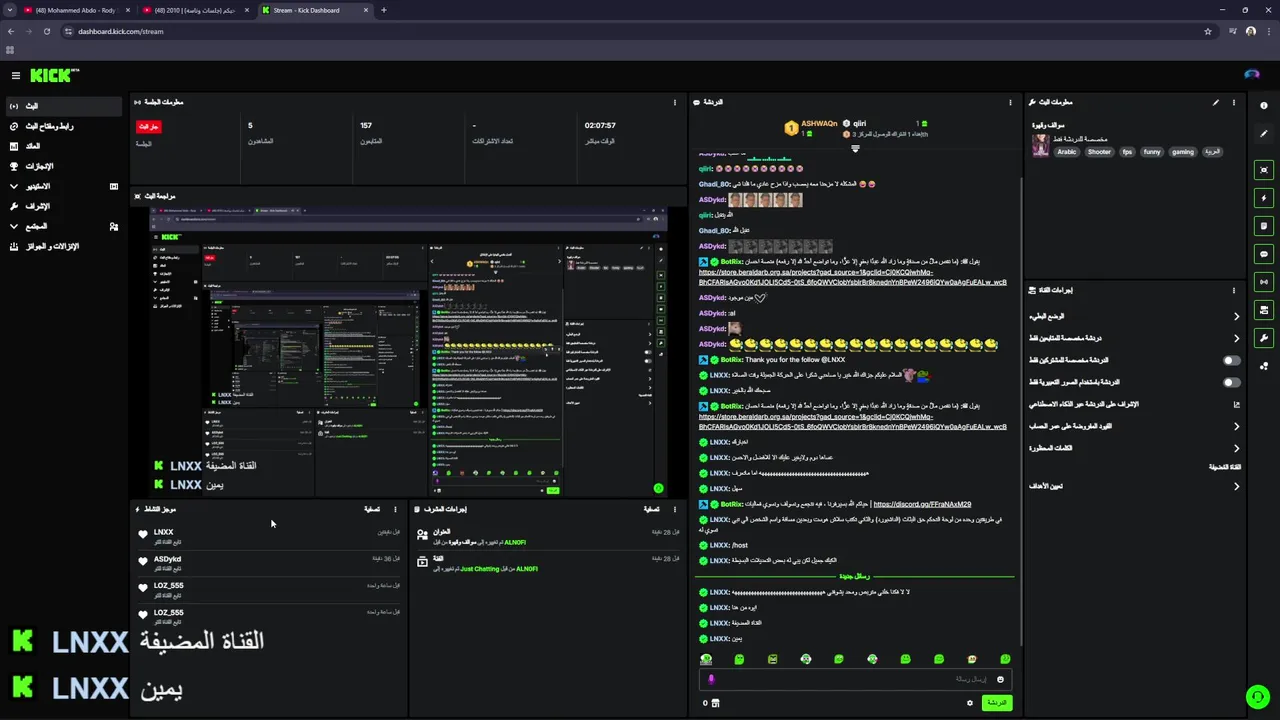Image resolution: width=1280 pixels, height=720 pixels.
Task: Toggle the channel actions widget icon in right rail
Action: click(1264, 310)
